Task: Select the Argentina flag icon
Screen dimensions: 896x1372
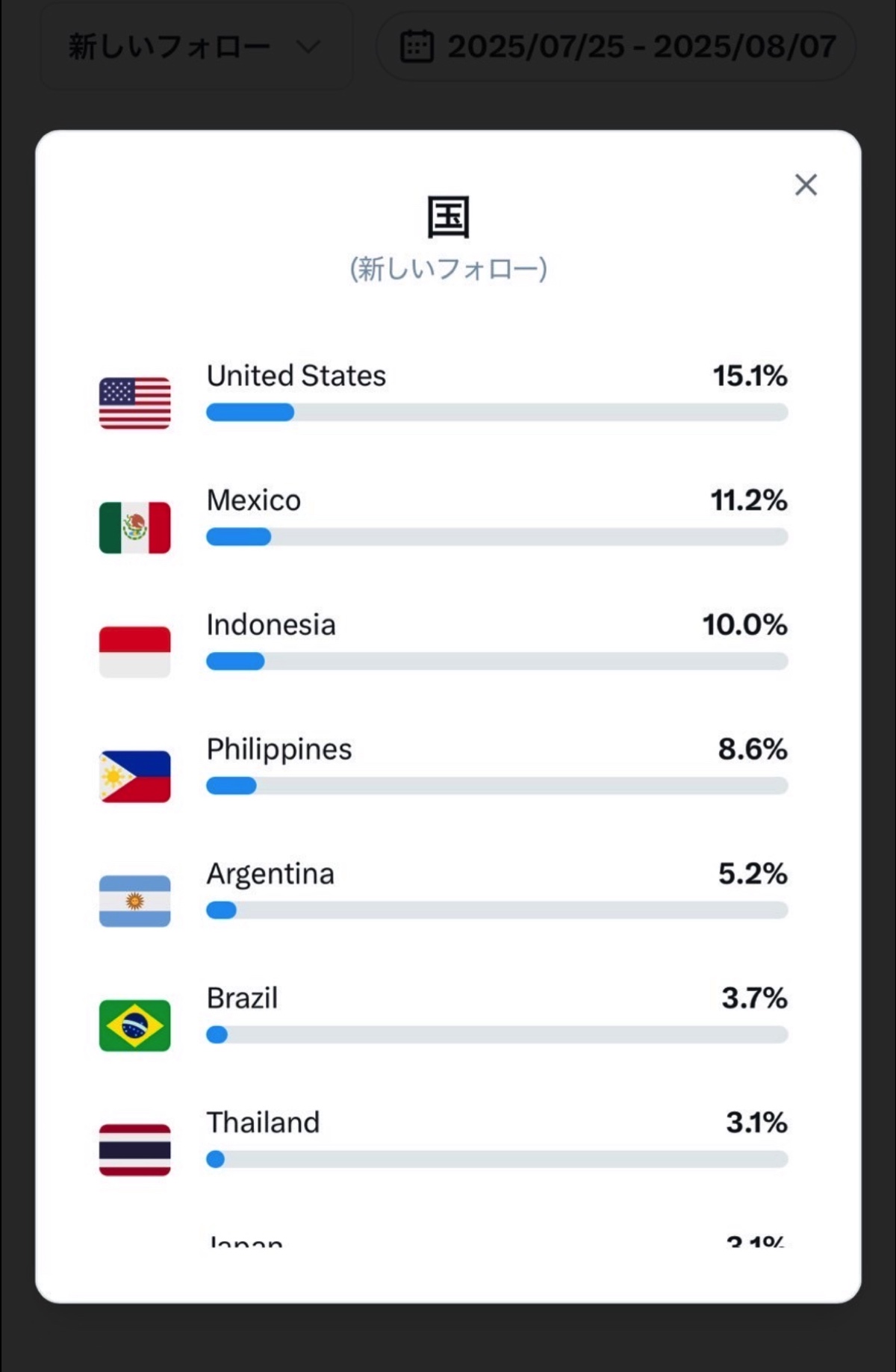Action: [134, 900]
